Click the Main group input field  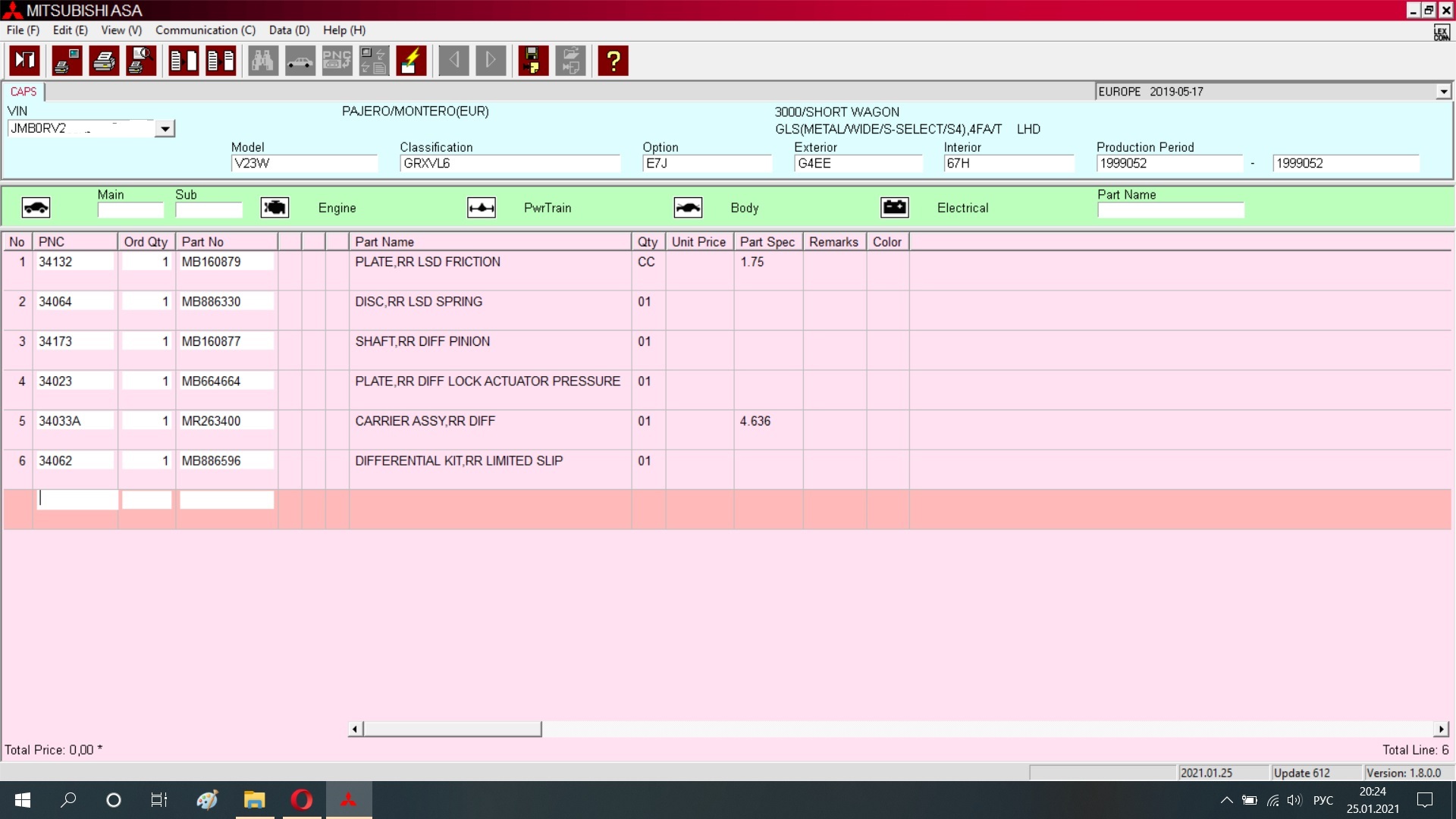130,210
